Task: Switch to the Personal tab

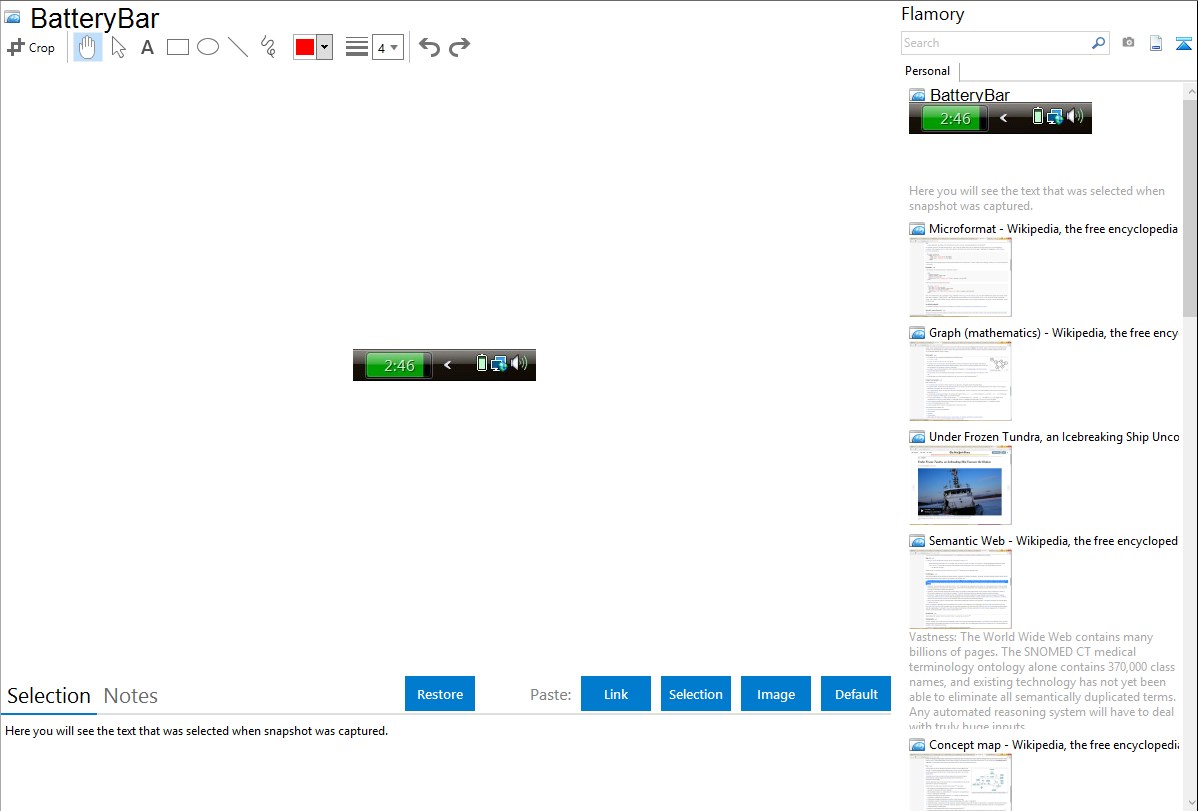Action: pyautogui.click(x=928, y=71)
